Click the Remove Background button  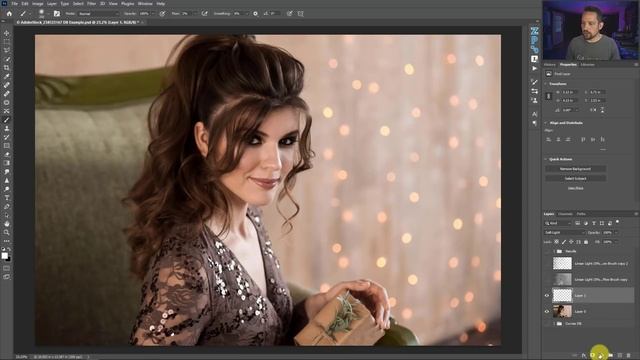tap(576, 169)
